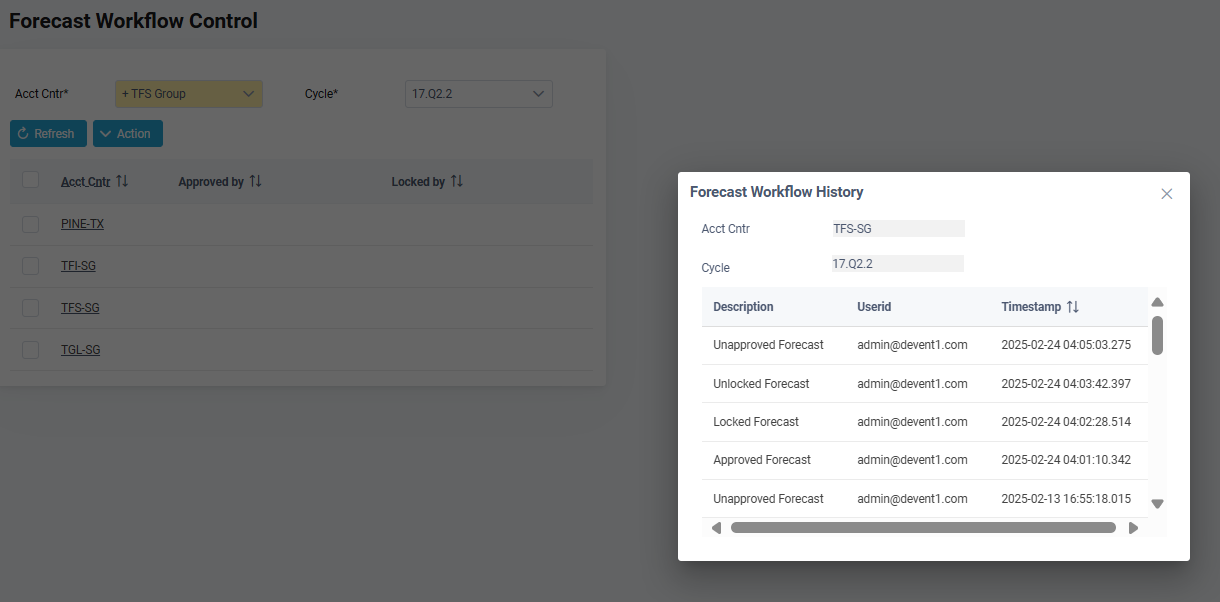Open the TGL-SG account link
This screenshot has height=602, width=1220.
pos(80,350)
